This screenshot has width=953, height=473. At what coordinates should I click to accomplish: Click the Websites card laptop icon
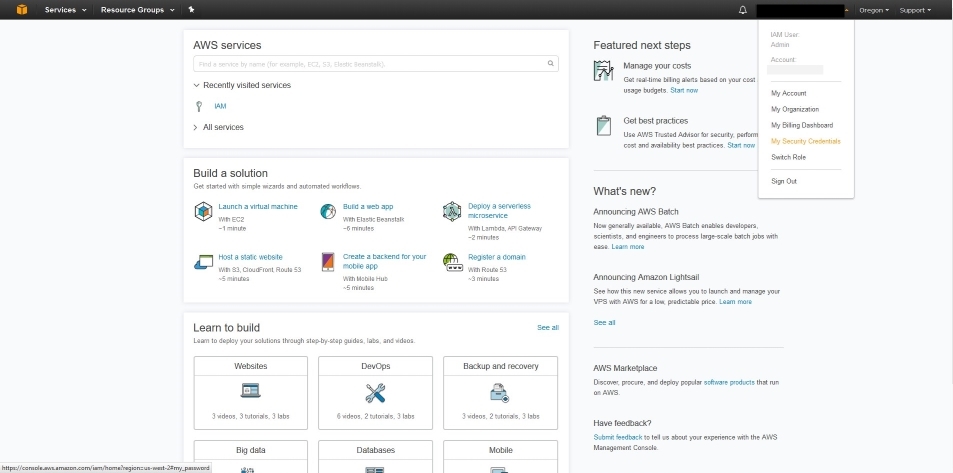click(x=250, y=390)
